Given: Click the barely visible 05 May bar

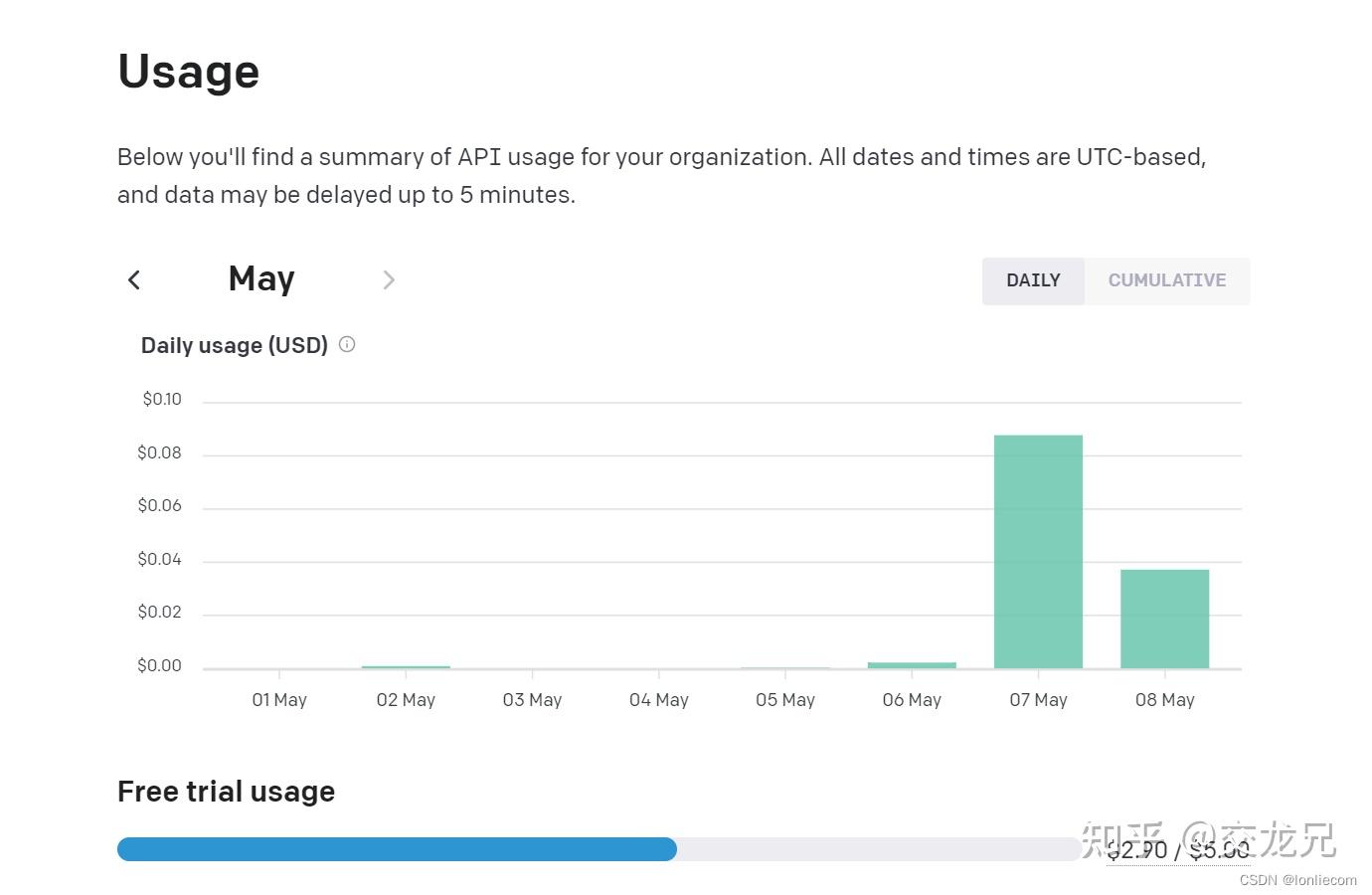Looking at the screenshot, I should [784, 666].
